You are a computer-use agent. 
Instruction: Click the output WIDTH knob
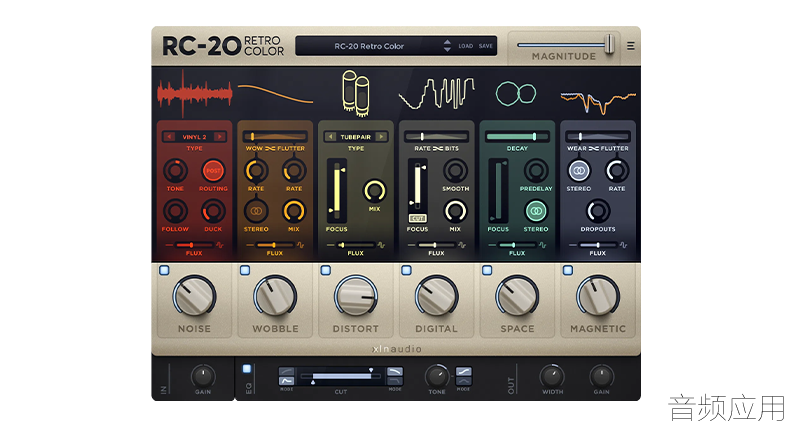coord(552,376)
